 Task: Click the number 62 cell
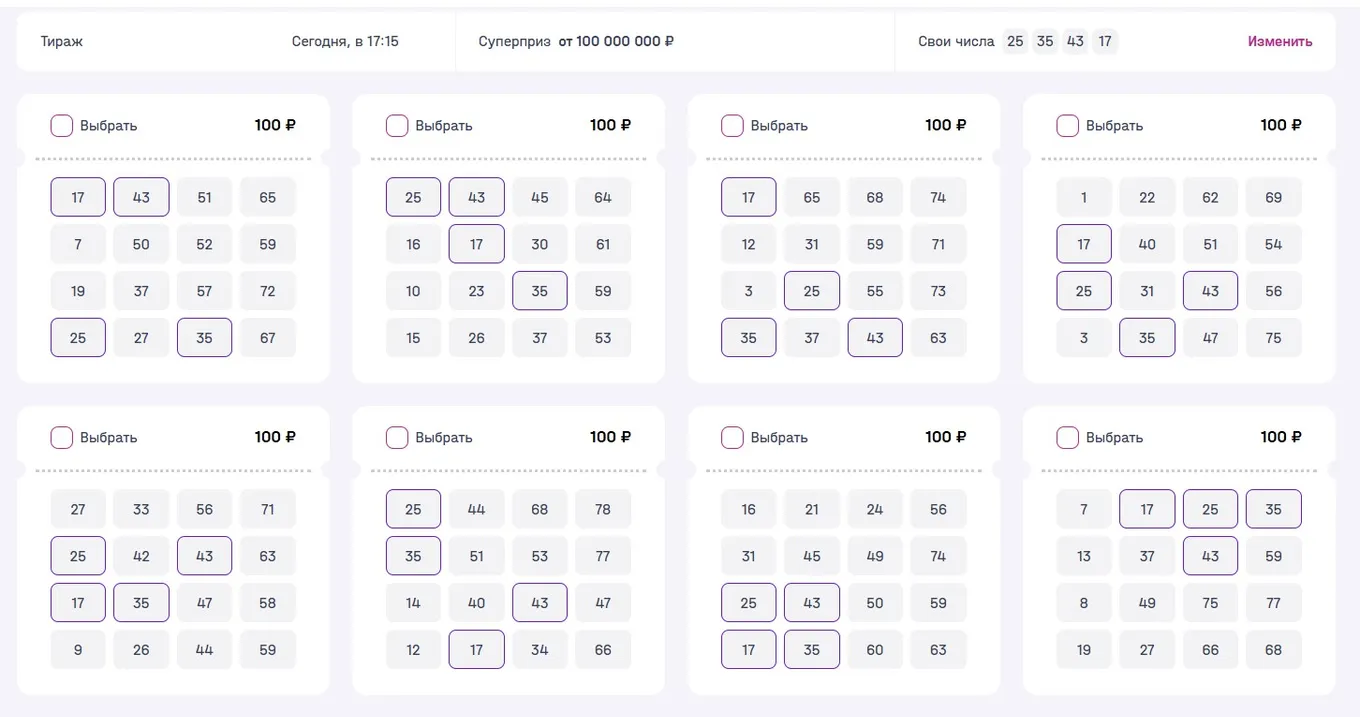[1210, 197]
